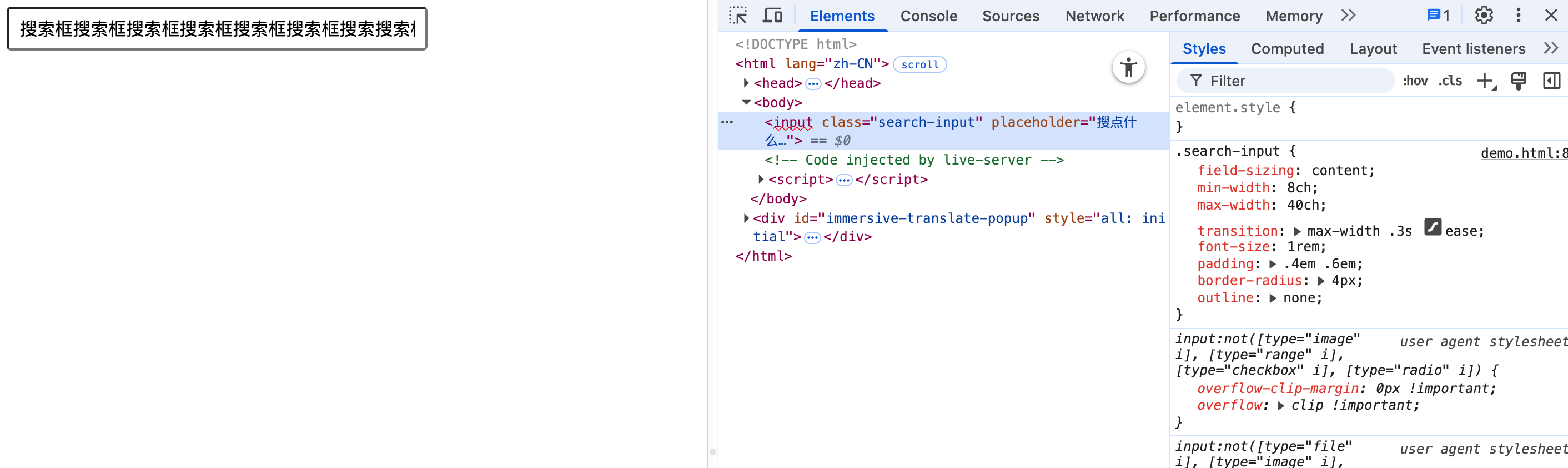Expand the script element node
This screenshot has width=1568, height=468.
click(x=761, y=179)
